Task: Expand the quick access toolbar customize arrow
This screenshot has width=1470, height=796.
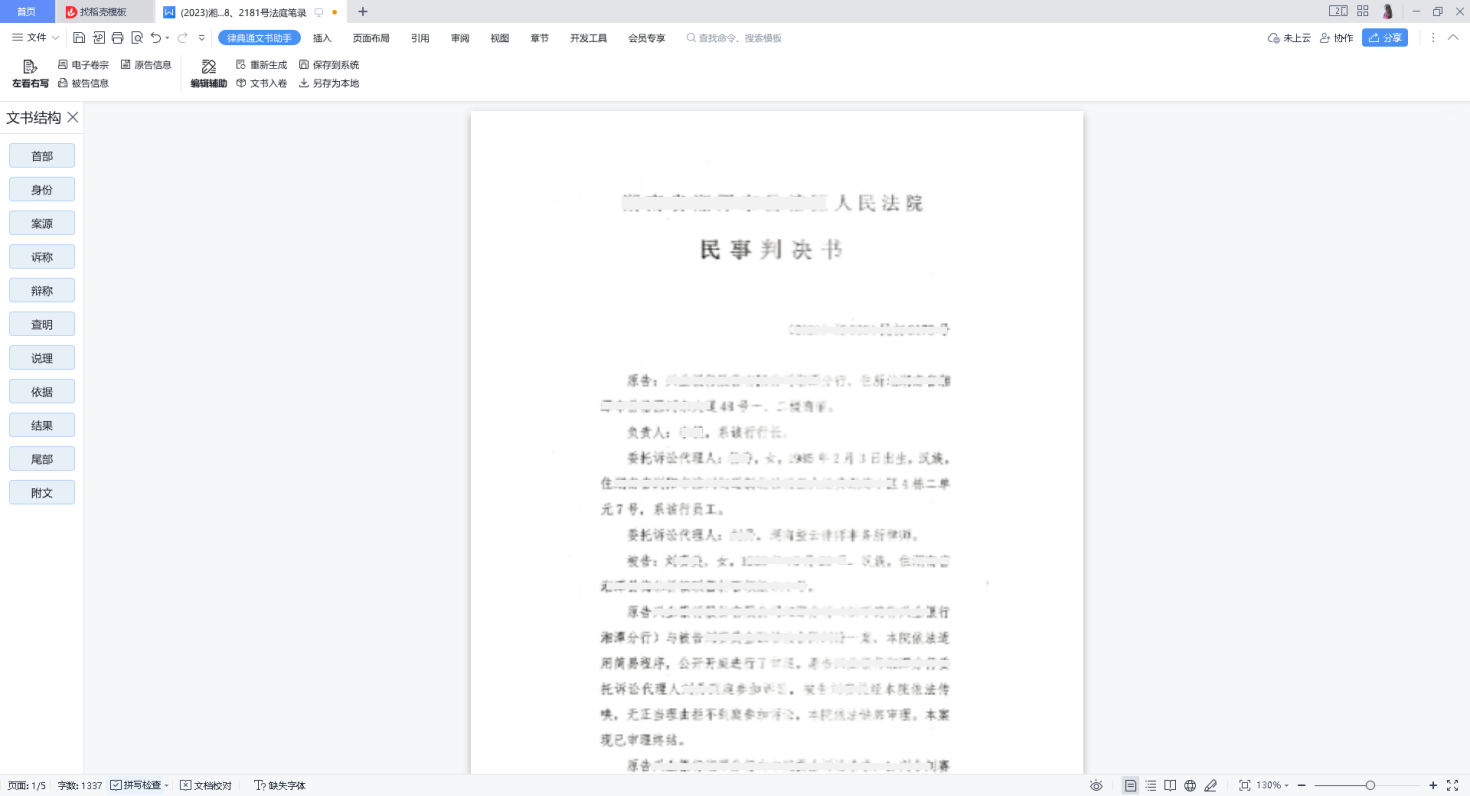Action: click(202, 38)
